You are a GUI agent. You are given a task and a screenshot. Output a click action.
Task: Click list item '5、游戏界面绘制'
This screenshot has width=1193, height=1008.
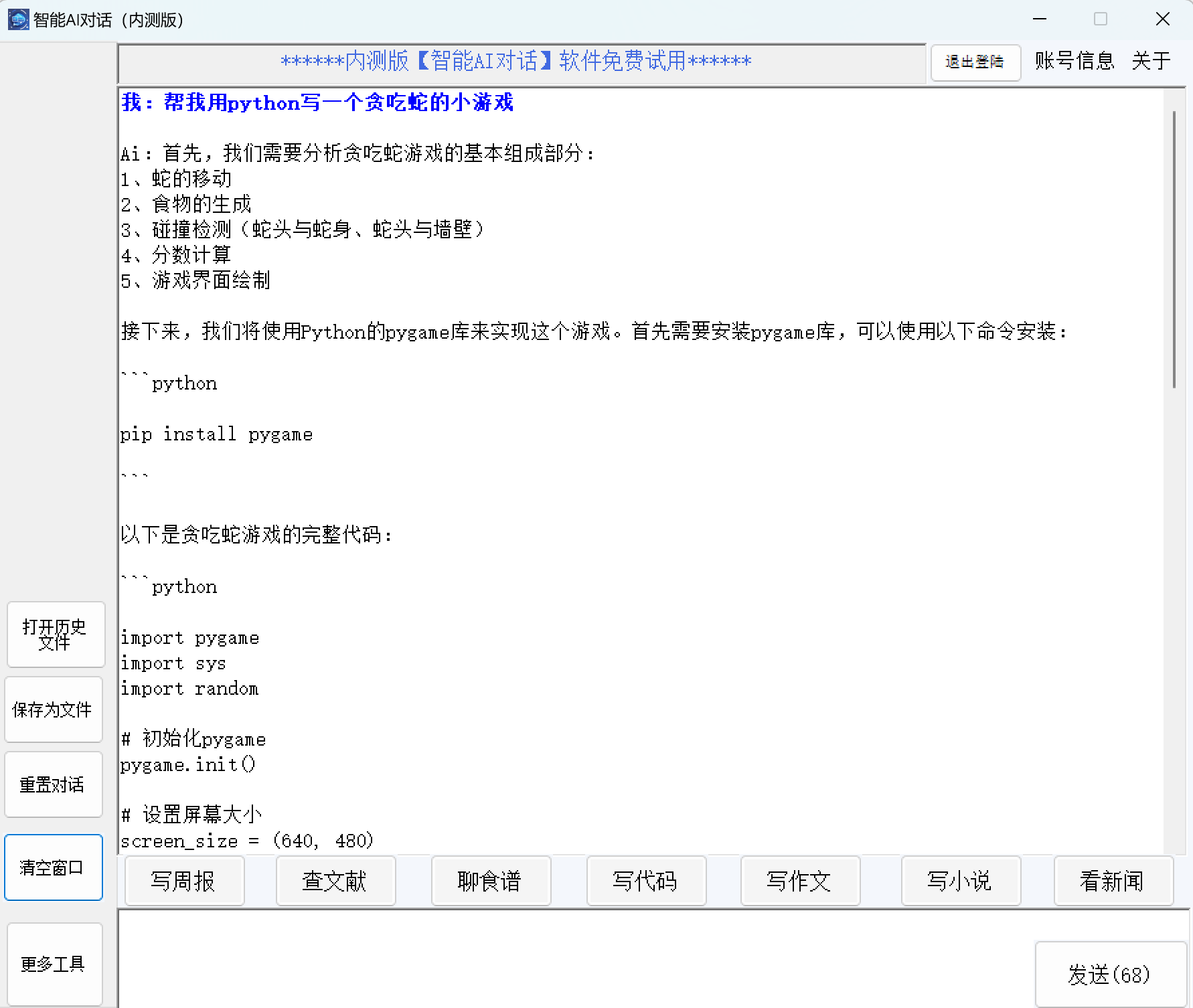(x=195, y=280)
